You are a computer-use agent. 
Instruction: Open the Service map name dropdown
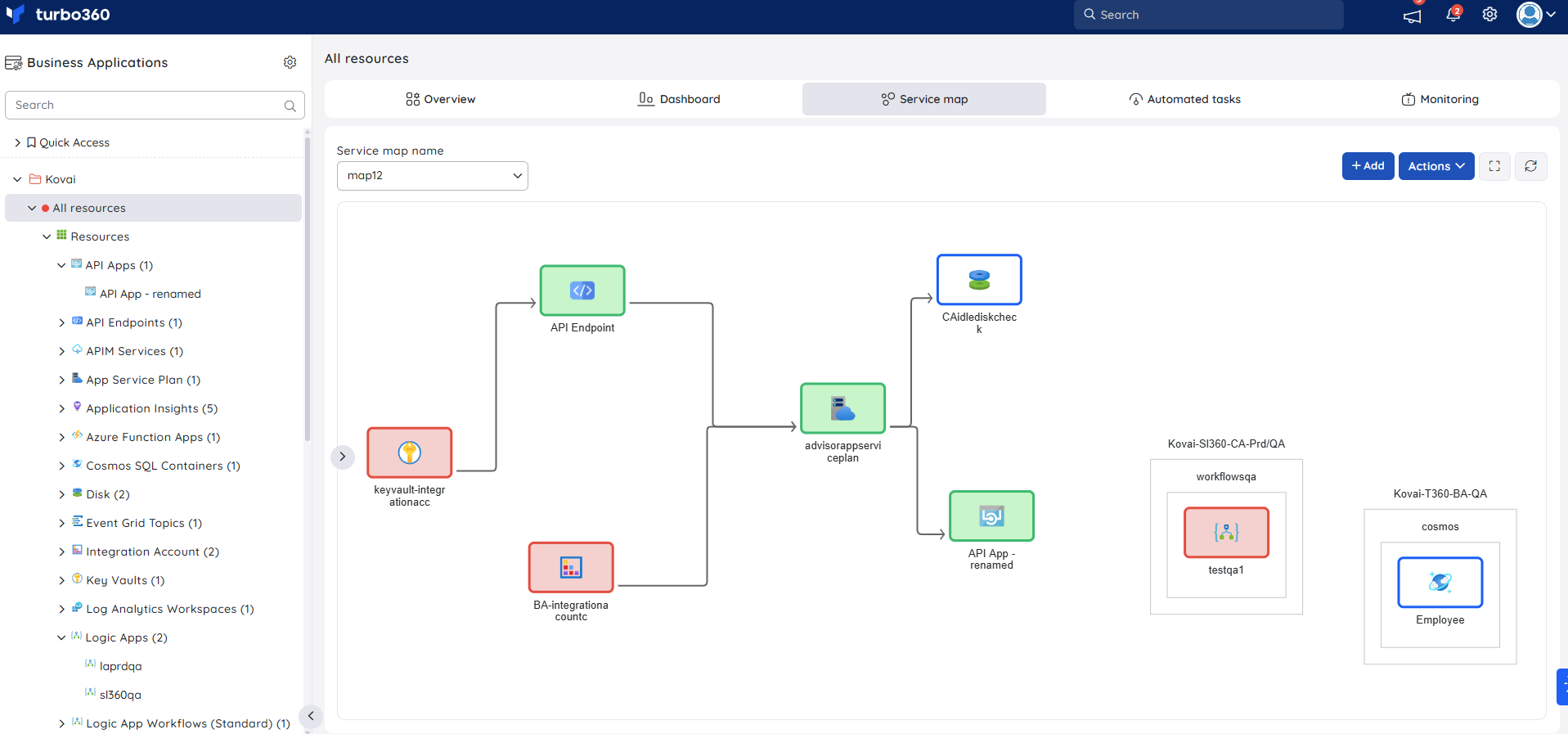tap(433, 176)
